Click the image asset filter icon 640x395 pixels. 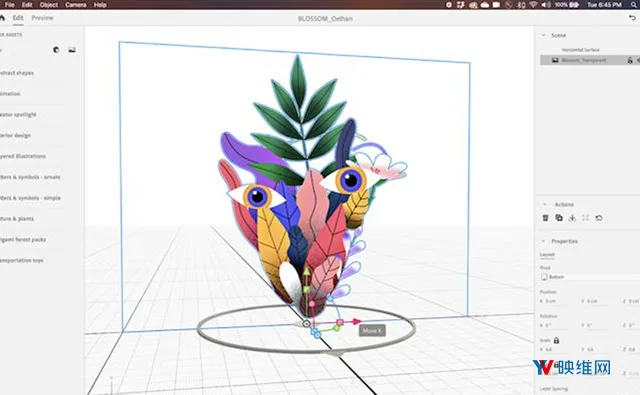72,50
